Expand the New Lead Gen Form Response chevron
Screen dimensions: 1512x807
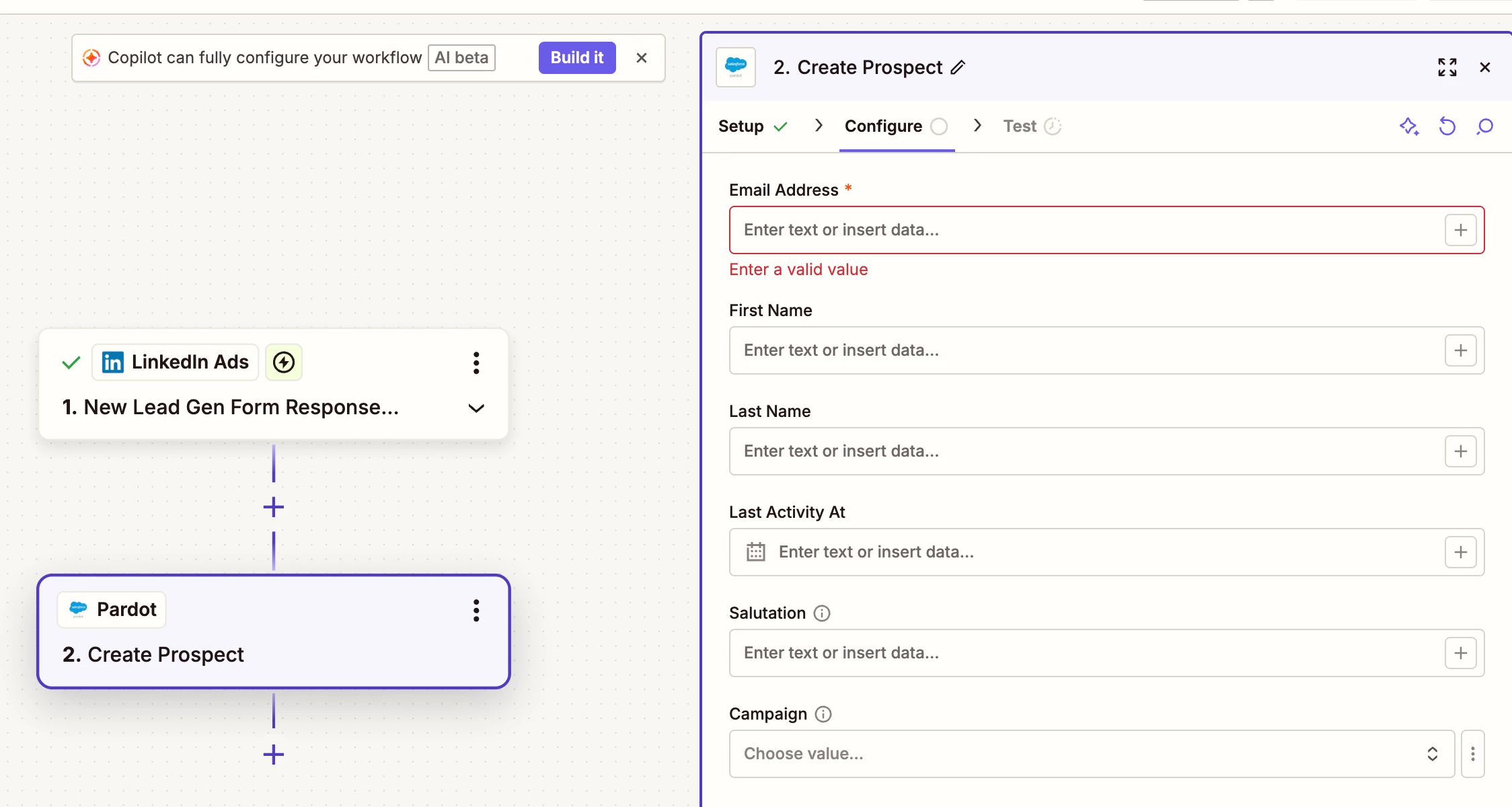476,408
